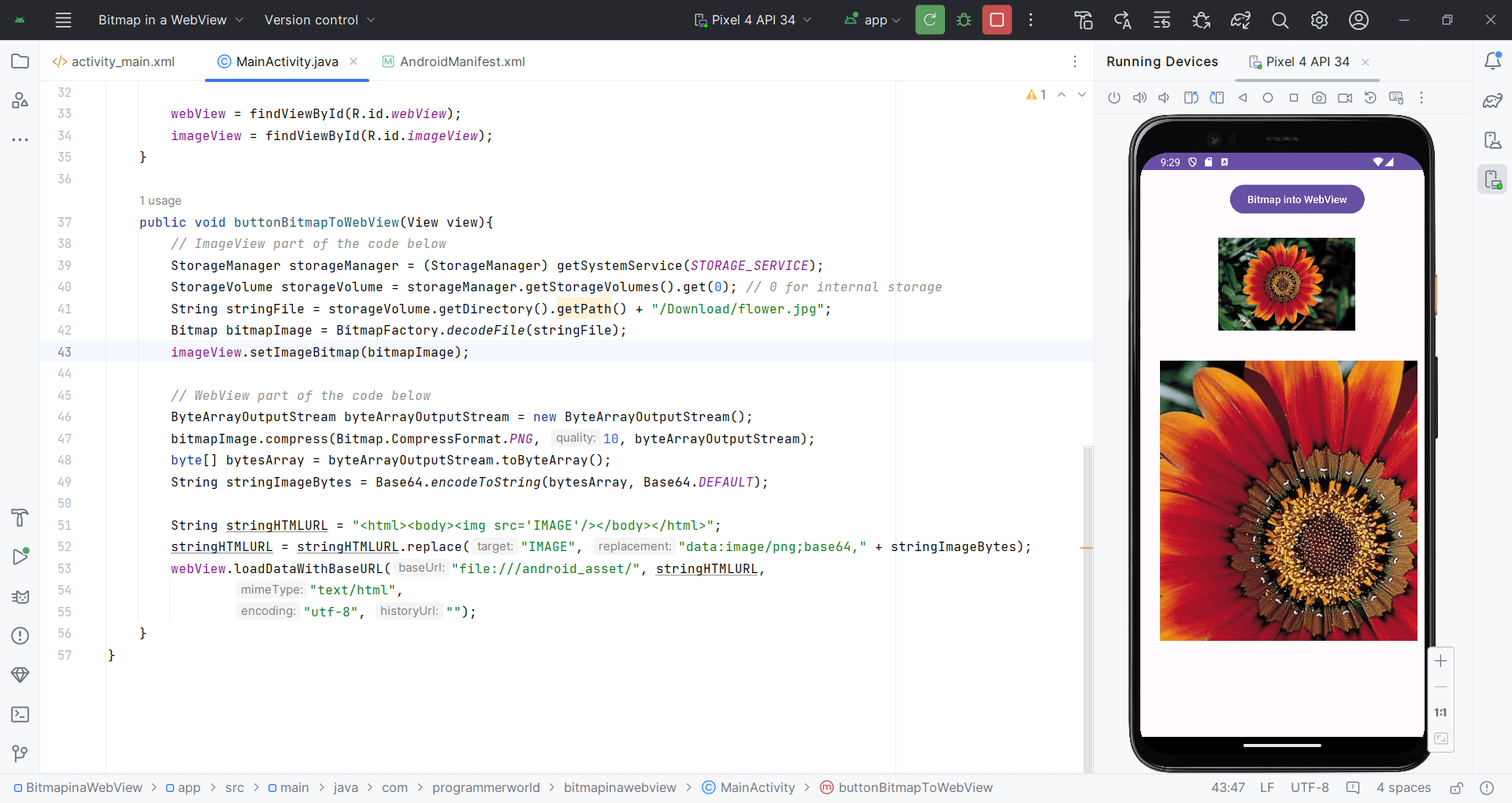The image size is (1512, 803).
Task: Open the Project folder tool window
Action: (x=20, y=61)
